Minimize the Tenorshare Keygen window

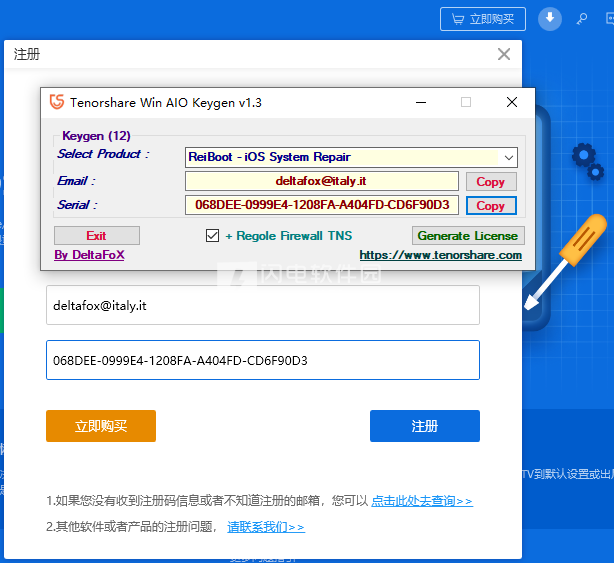point(421,103)
